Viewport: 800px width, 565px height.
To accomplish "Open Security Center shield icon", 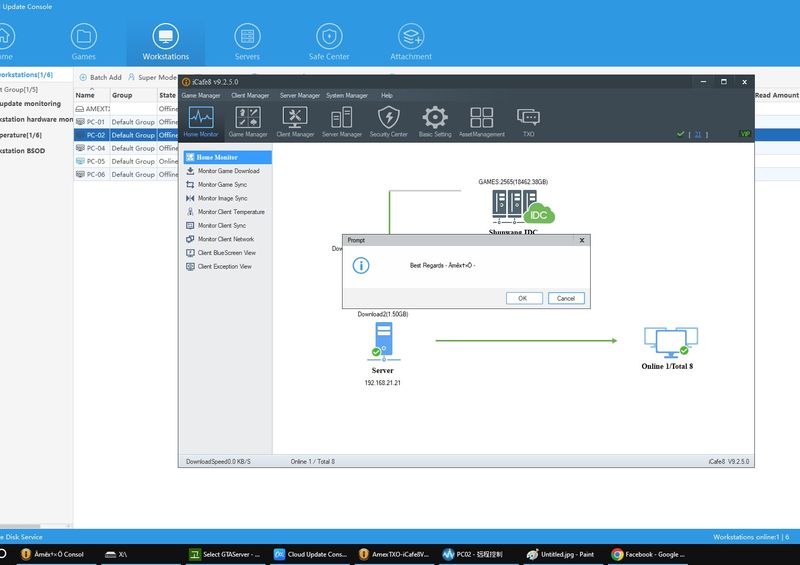I will click(x=388, y=121).
